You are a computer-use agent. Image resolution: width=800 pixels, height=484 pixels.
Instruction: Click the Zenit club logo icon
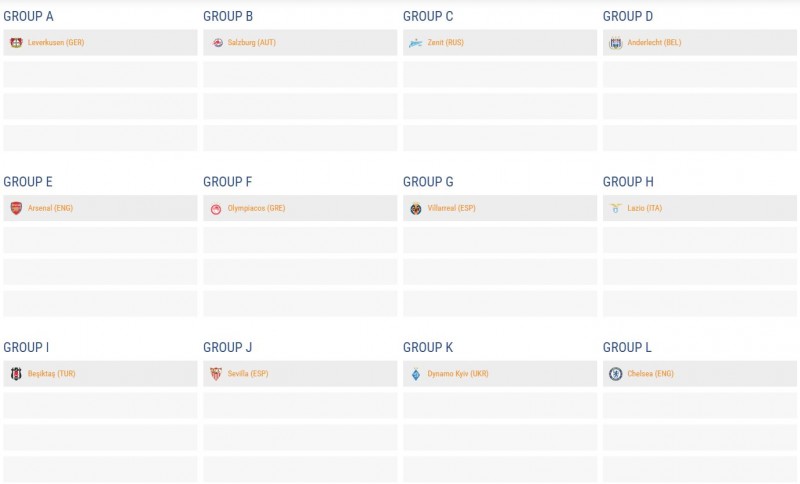coord(416,43)
